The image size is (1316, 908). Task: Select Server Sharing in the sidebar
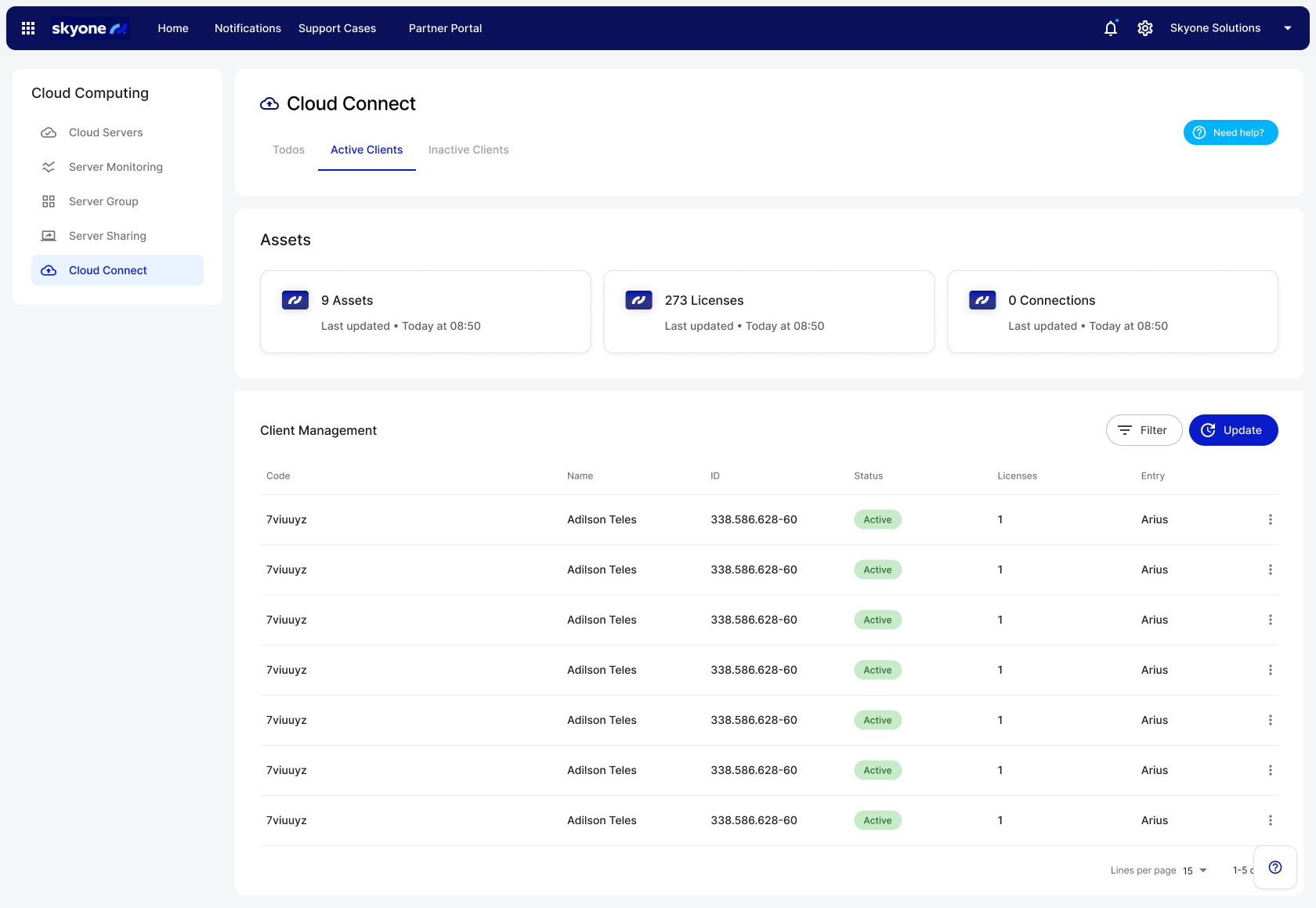tap(107, 236)
